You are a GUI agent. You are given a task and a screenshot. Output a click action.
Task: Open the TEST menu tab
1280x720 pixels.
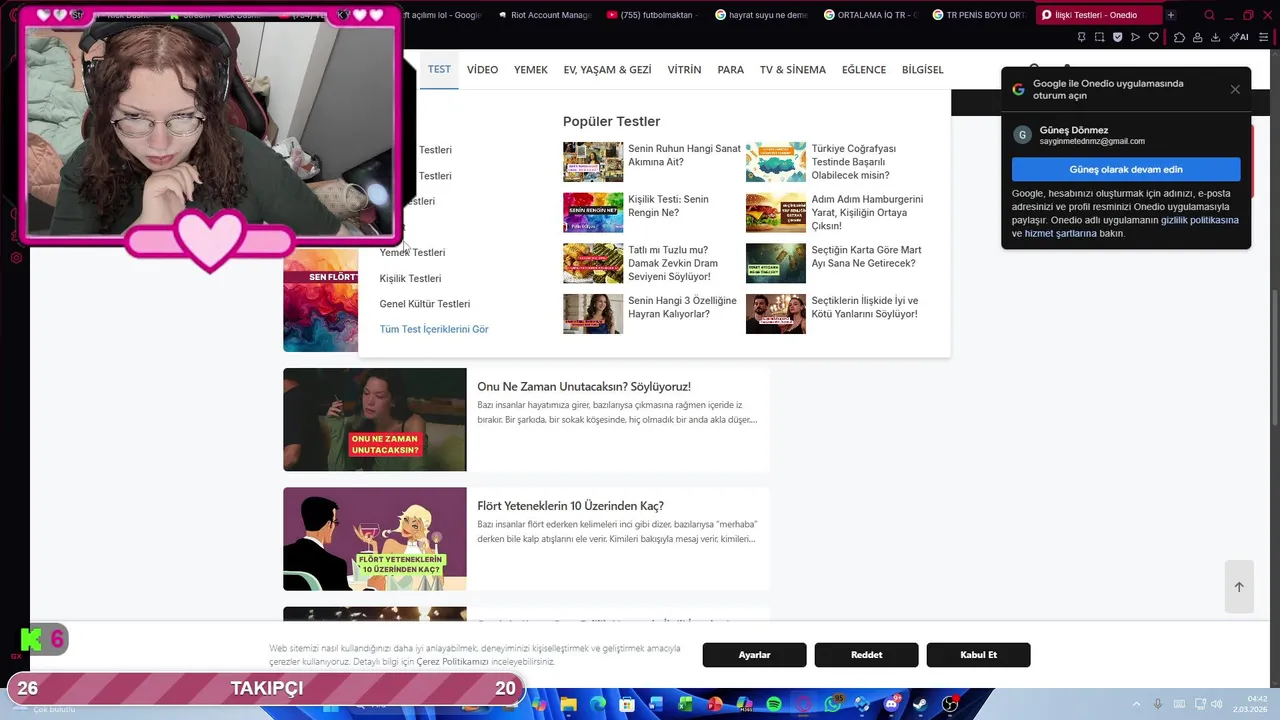pyautogui.click(x=439, y=69)
